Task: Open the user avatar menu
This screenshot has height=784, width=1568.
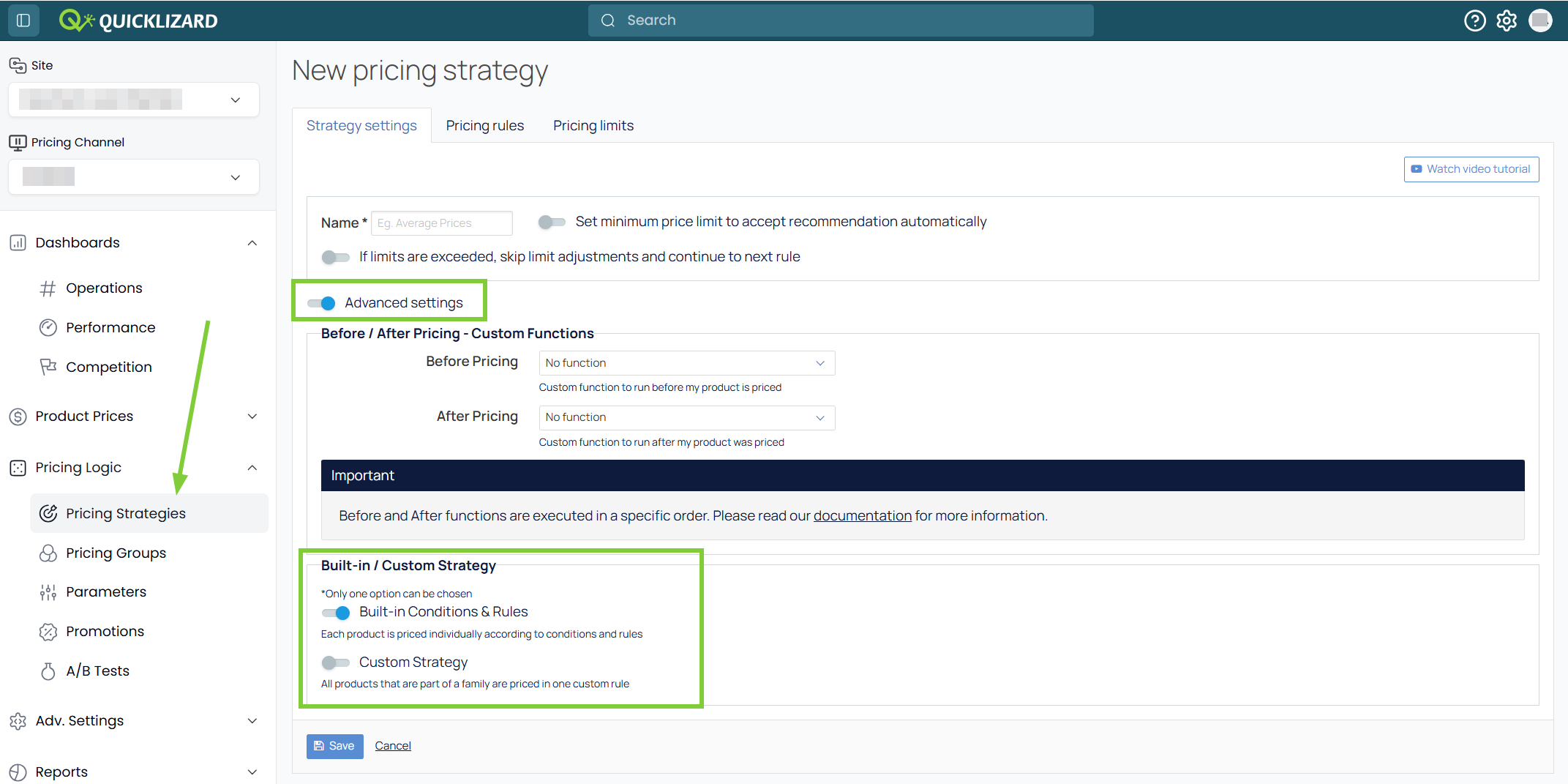Action: [1540, 20]
